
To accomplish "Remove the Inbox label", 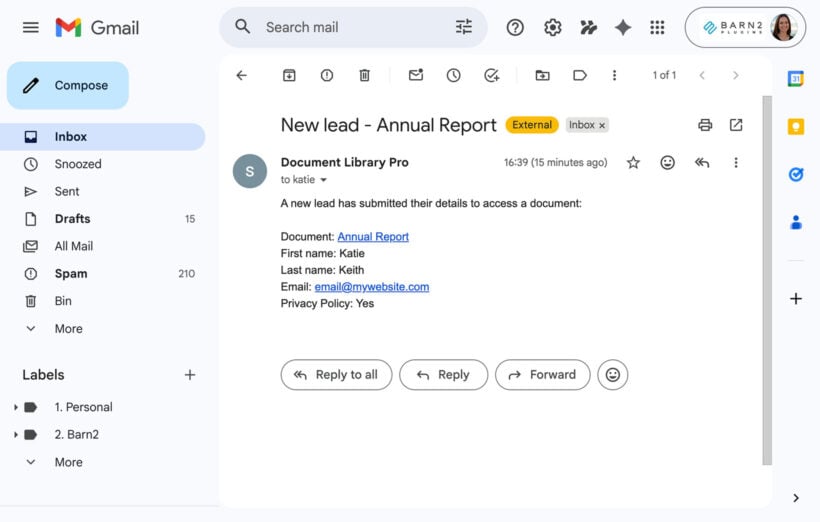I will (x=602, y=126).
